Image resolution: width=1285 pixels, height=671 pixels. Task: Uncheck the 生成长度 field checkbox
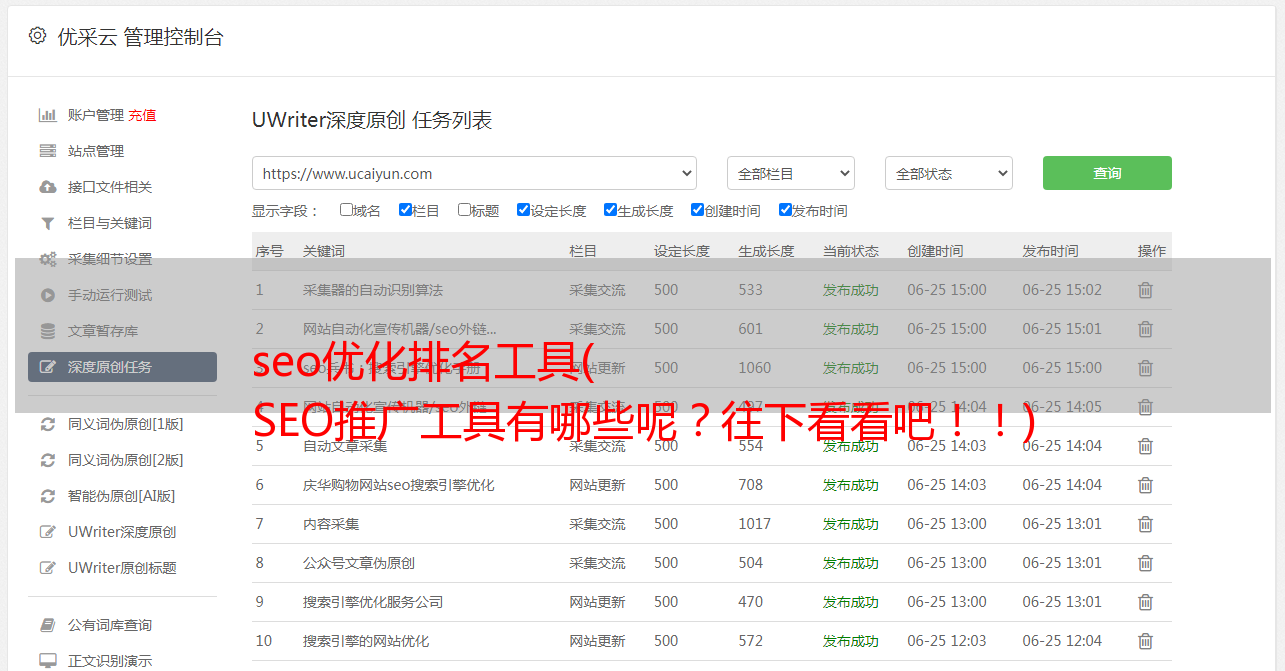[610, 210]
